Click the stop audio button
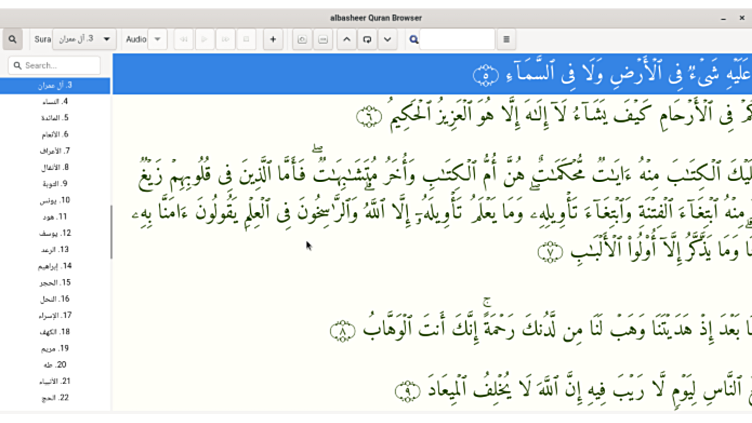Image resolution: width=752 pixels, height=423 pixels. (x=246, y=39)
